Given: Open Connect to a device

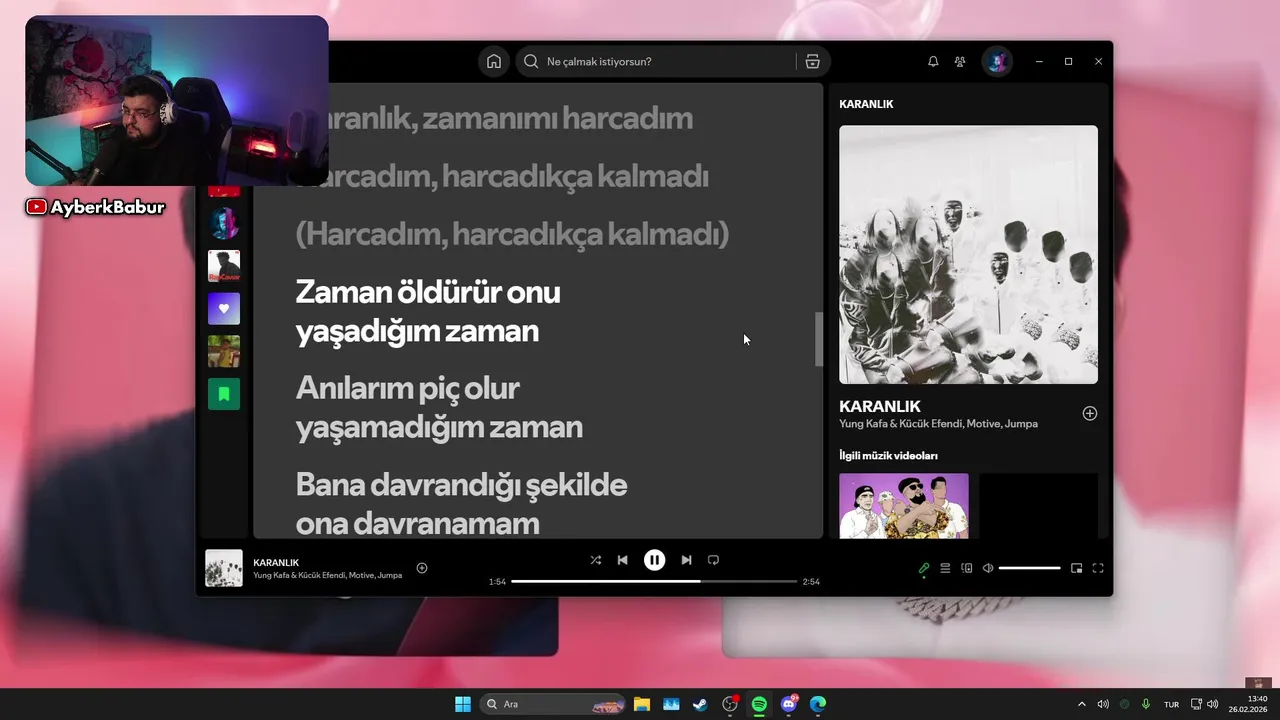Looking at the screenshot, I should coord(966,568).
